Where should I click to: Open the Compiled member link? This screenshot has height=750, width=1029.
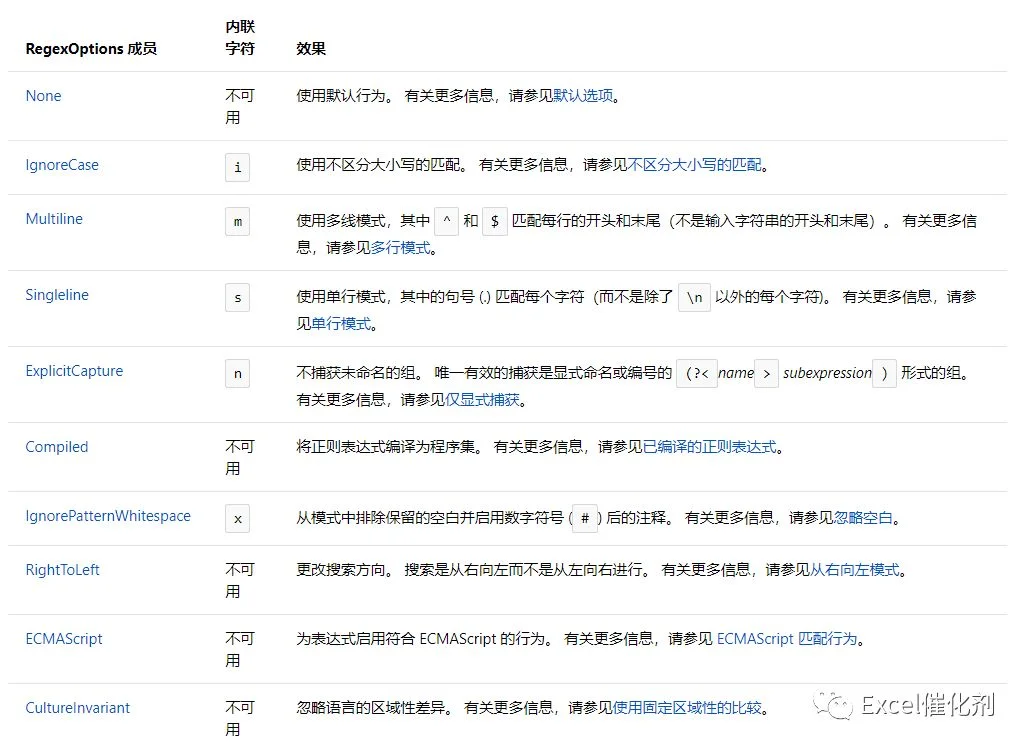(x=56, y=447)
